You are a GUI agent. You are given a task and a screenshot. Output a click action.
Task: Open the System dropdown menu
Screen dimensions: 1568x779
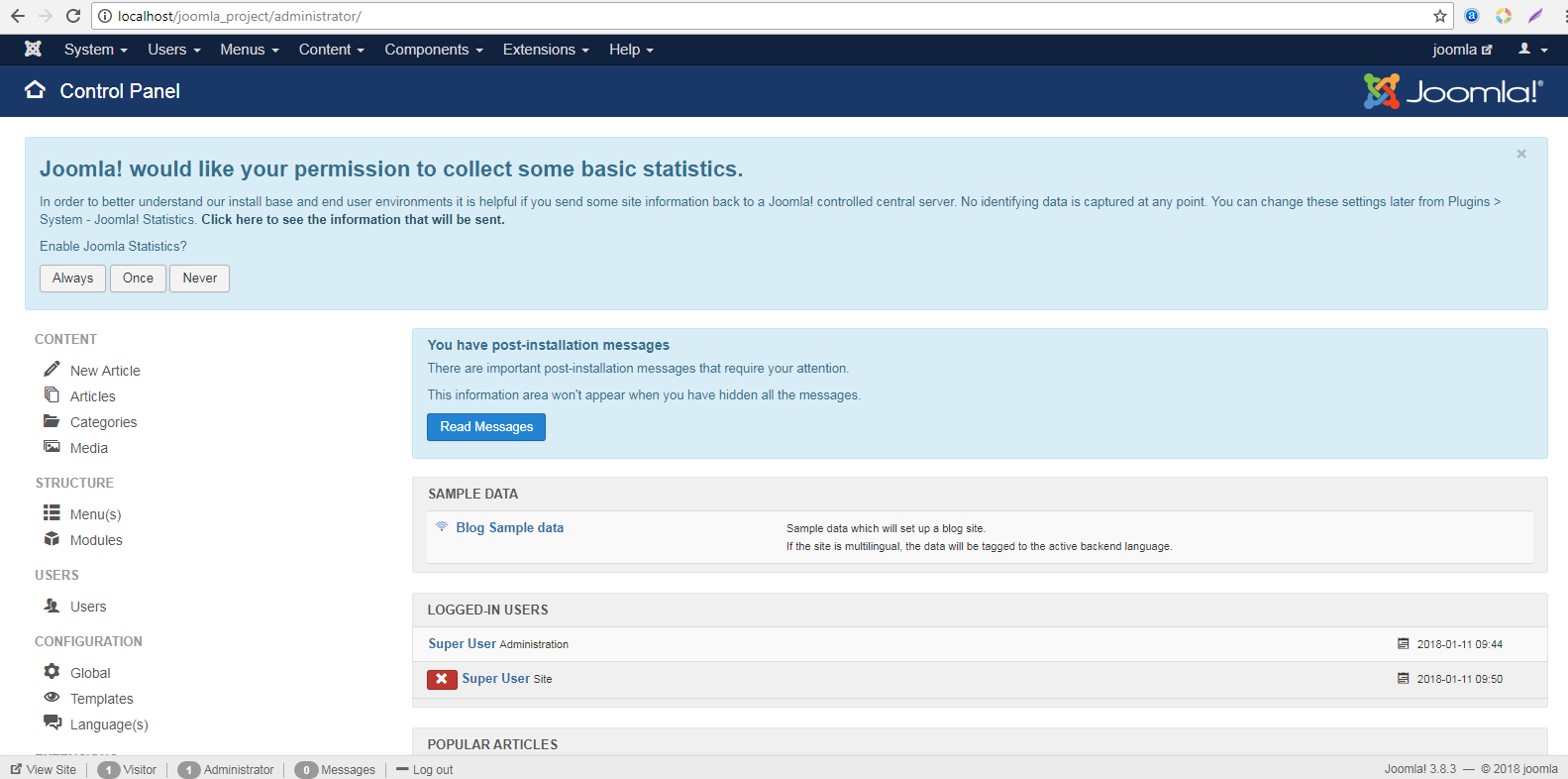click(96, 50)
